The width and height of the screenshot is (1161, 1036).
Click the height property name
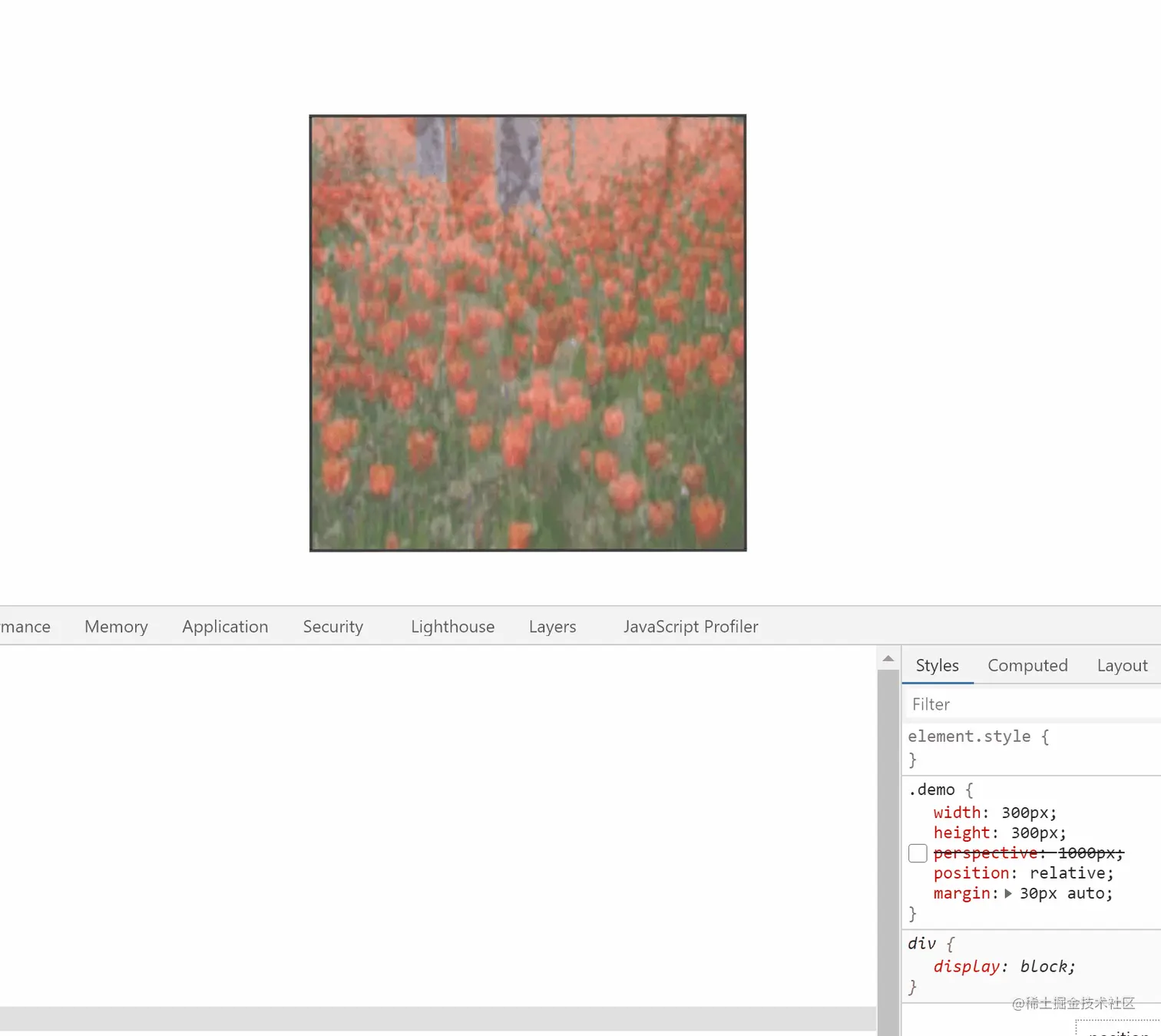pos(961,833)
